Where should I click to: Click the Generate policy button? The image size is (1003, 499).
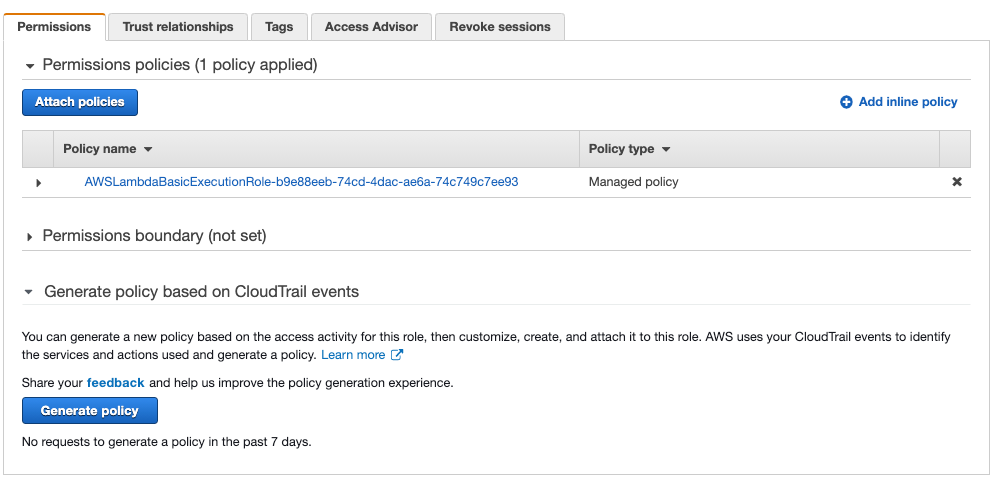click(x=90, y=411)
